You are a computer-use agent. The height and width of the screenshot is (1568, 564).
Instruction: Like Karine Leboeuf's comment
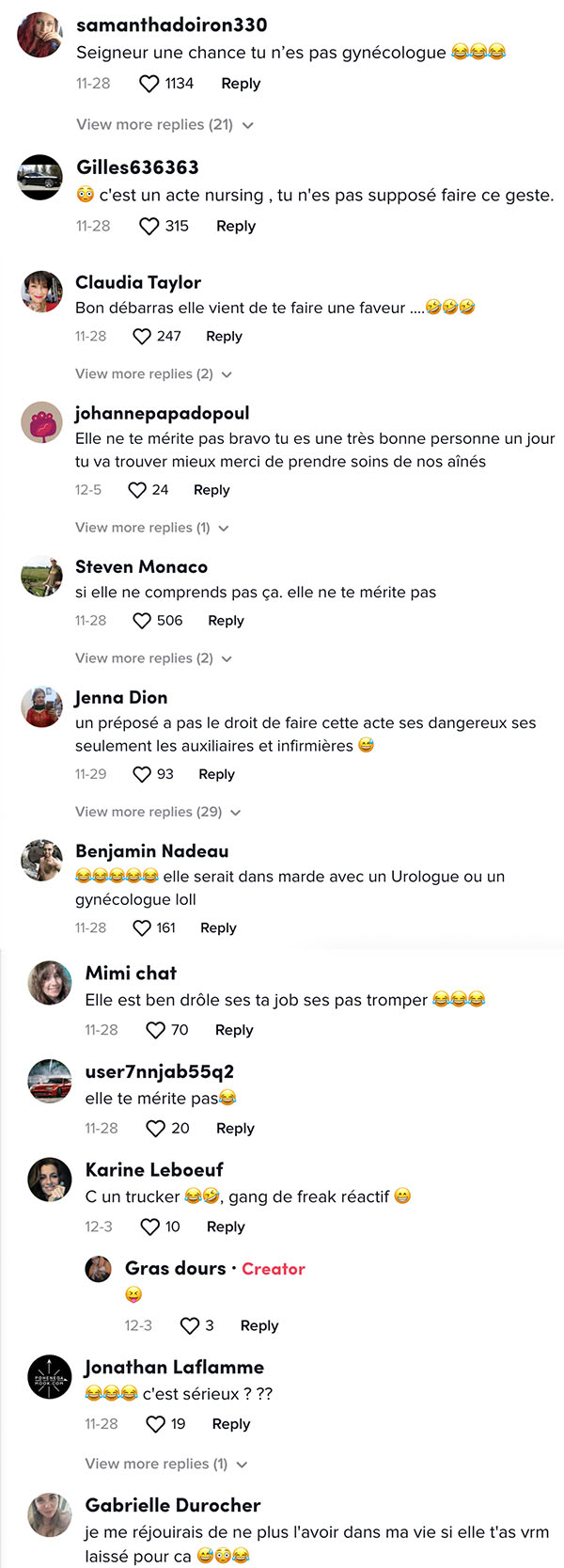coord(149,1227)
